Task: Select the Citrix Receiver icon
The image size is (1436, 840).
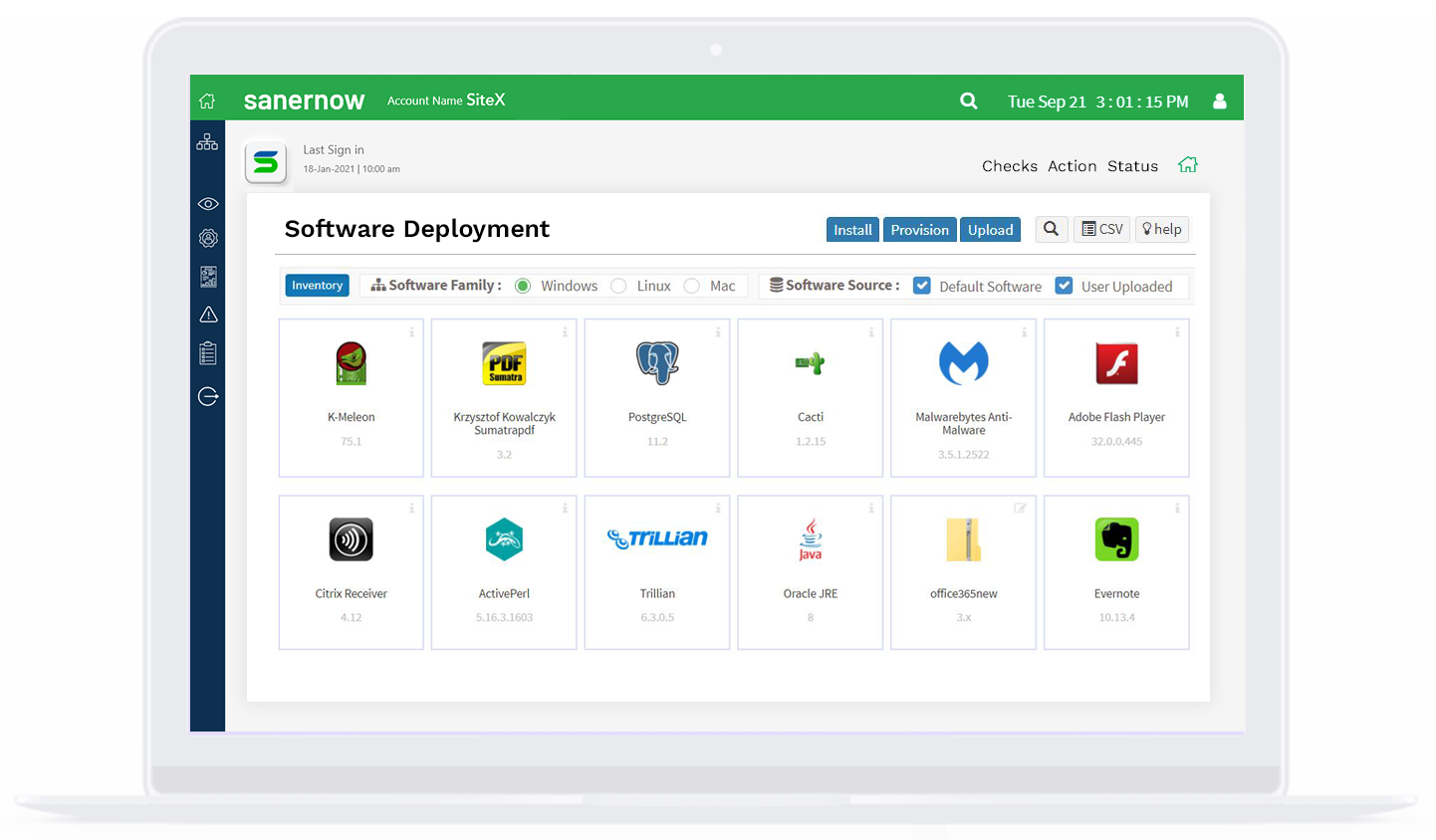Action: [x=351, y=539]
